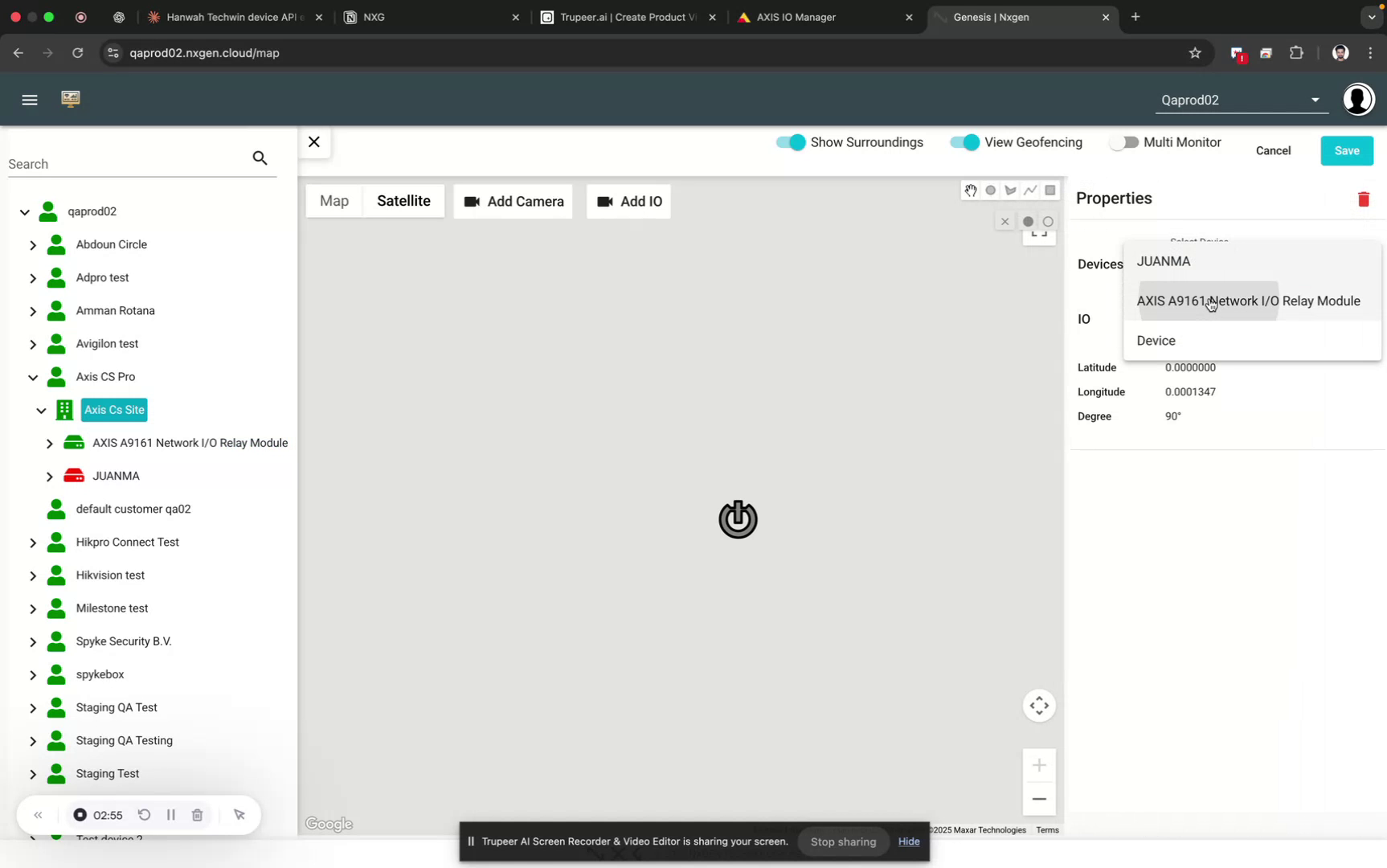Select AXIS A9161 Network I/O Relay Module from dropdown
Screen dimensions: 1387x868
click(1248, 301)
